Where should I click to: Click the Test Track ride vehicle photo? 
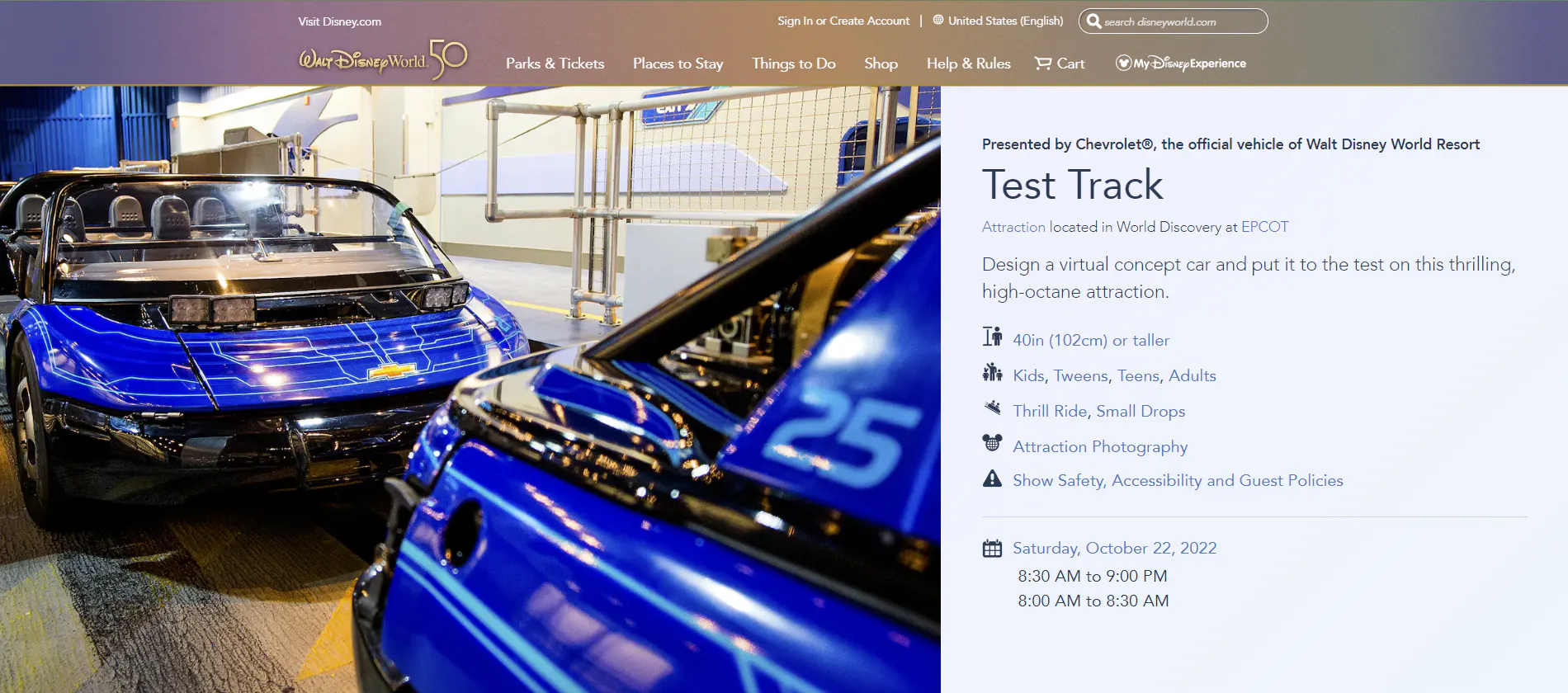point(470,389)
